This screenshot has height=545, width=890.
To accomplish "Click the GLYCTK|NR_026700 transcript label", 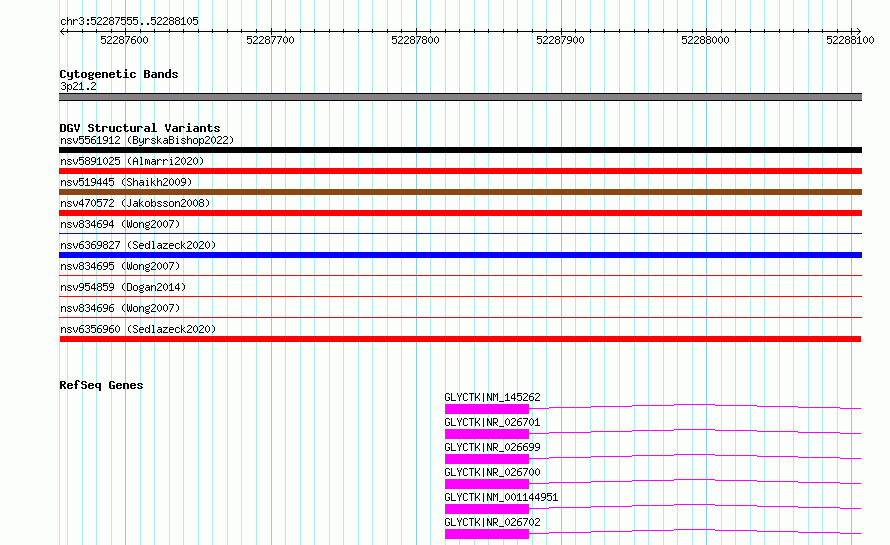I will (x=492, y=472).
